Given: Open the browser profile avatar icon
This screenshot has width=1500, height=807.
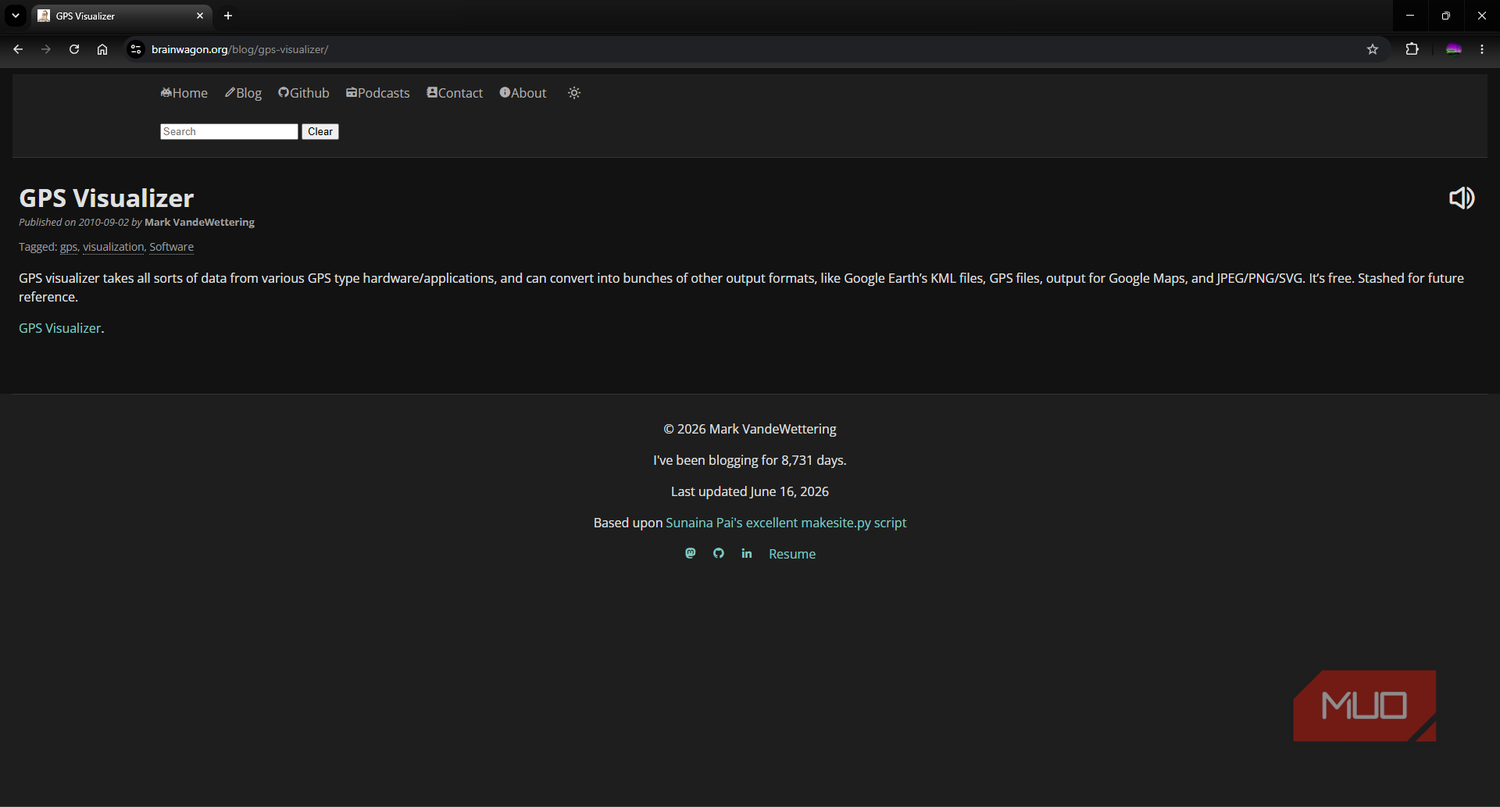Looking at the screenshot, I should (1454, 49).
